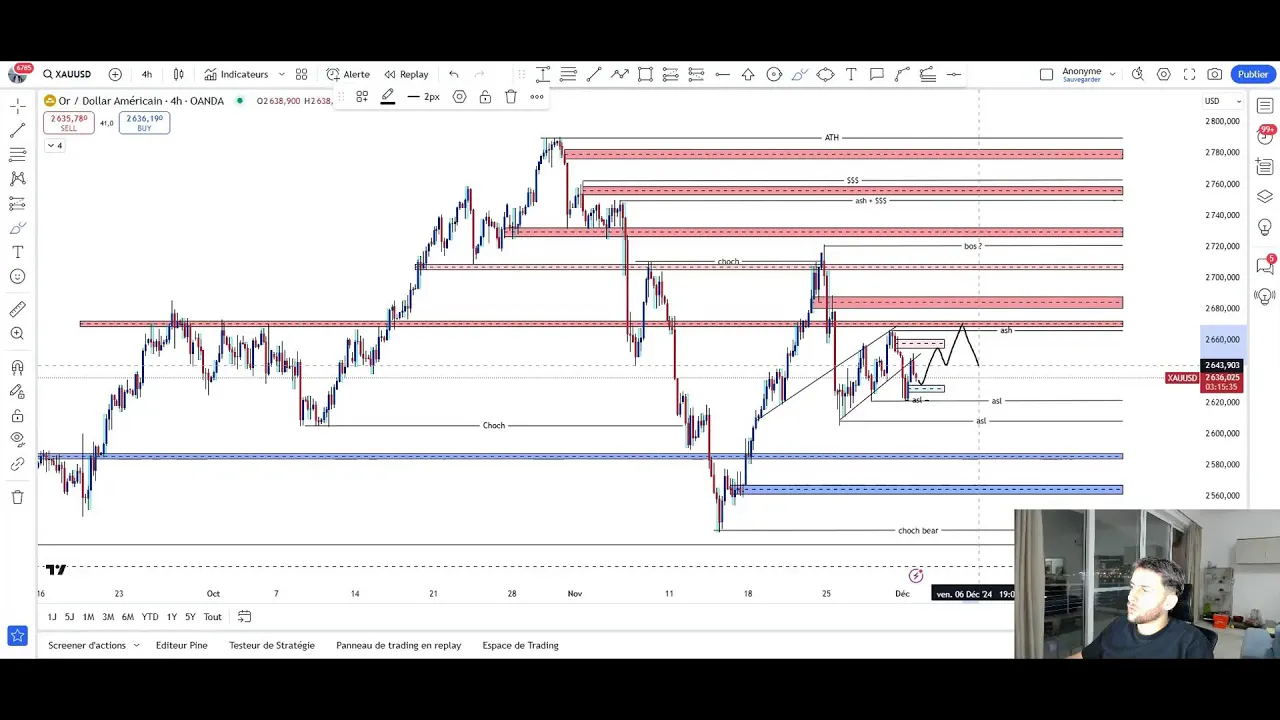This screenshot has height=720, width=1280.
Task: Open the candlestick chart type menu
Action: (178, 74)
